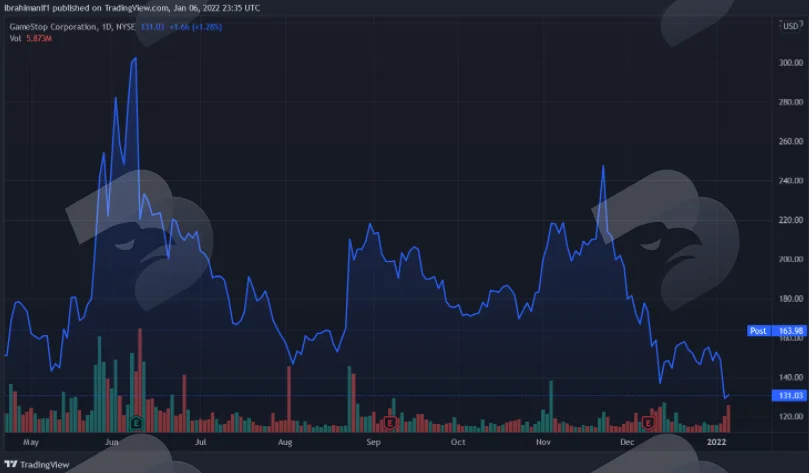
Task: Click the green earnings marker near Jun
Action: click(x=136, y=423)
